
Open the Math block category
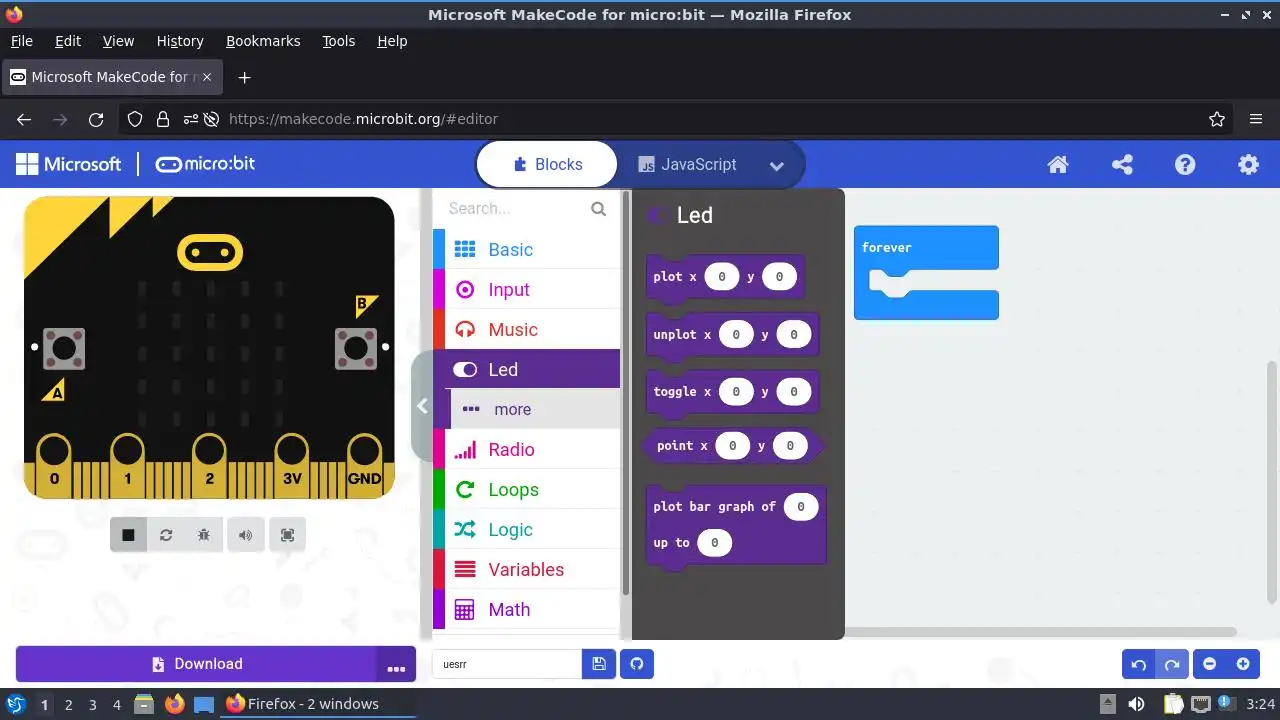pyautogui.click(x=527, y=609)
